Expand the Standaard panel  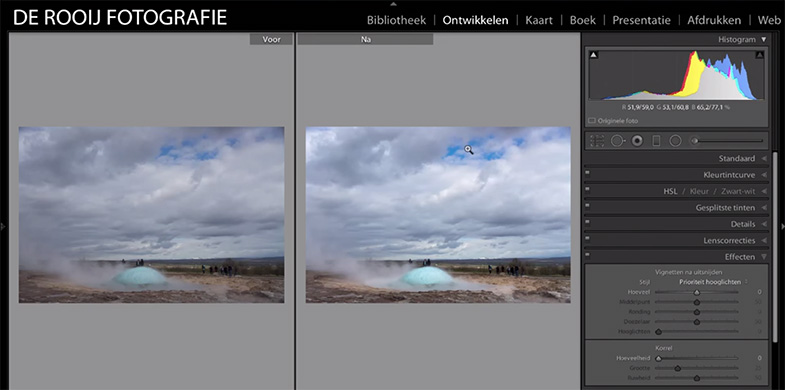pyautogui.click(x=764, y=159)
